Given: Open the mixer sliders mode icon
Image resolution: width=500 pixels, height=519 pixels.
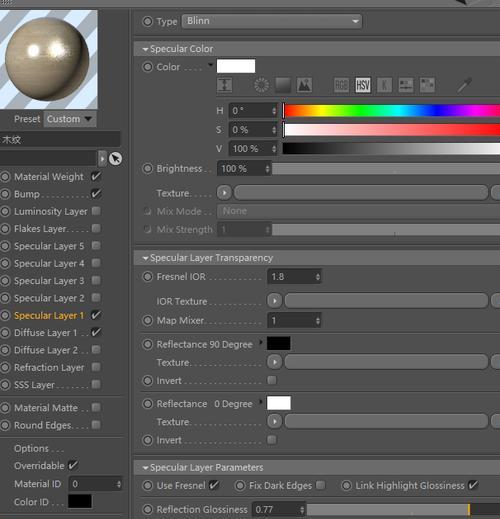Looking at the screenshot, I should 406,85.
